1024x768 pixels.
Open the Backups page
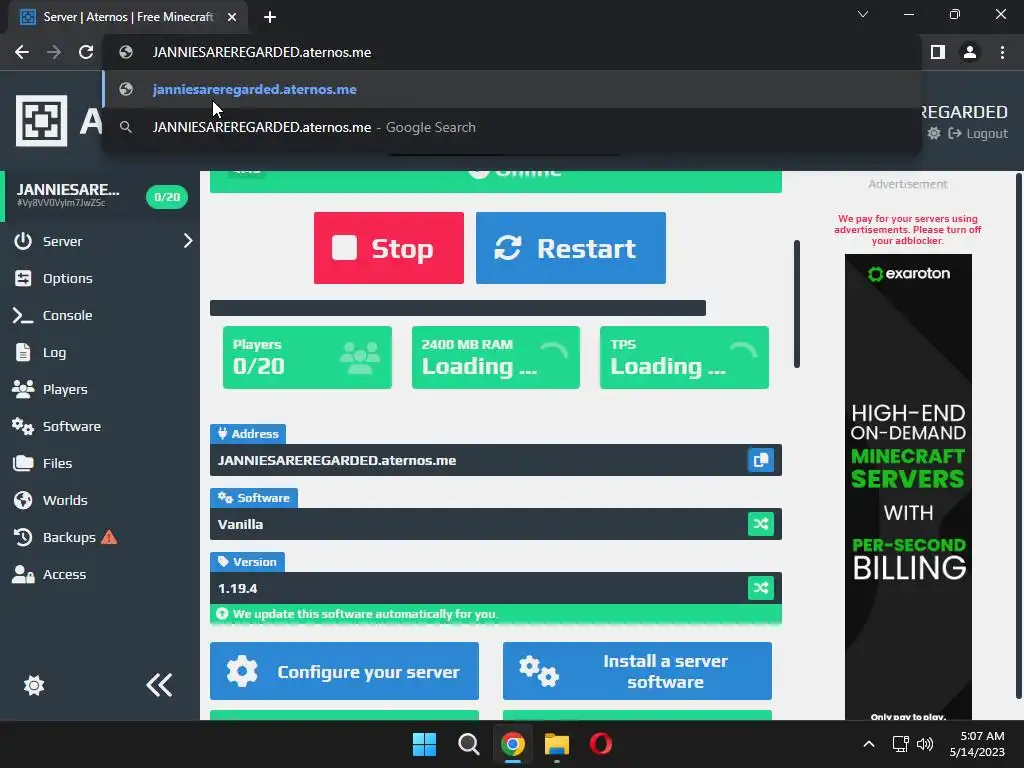(x=69, y=537)
